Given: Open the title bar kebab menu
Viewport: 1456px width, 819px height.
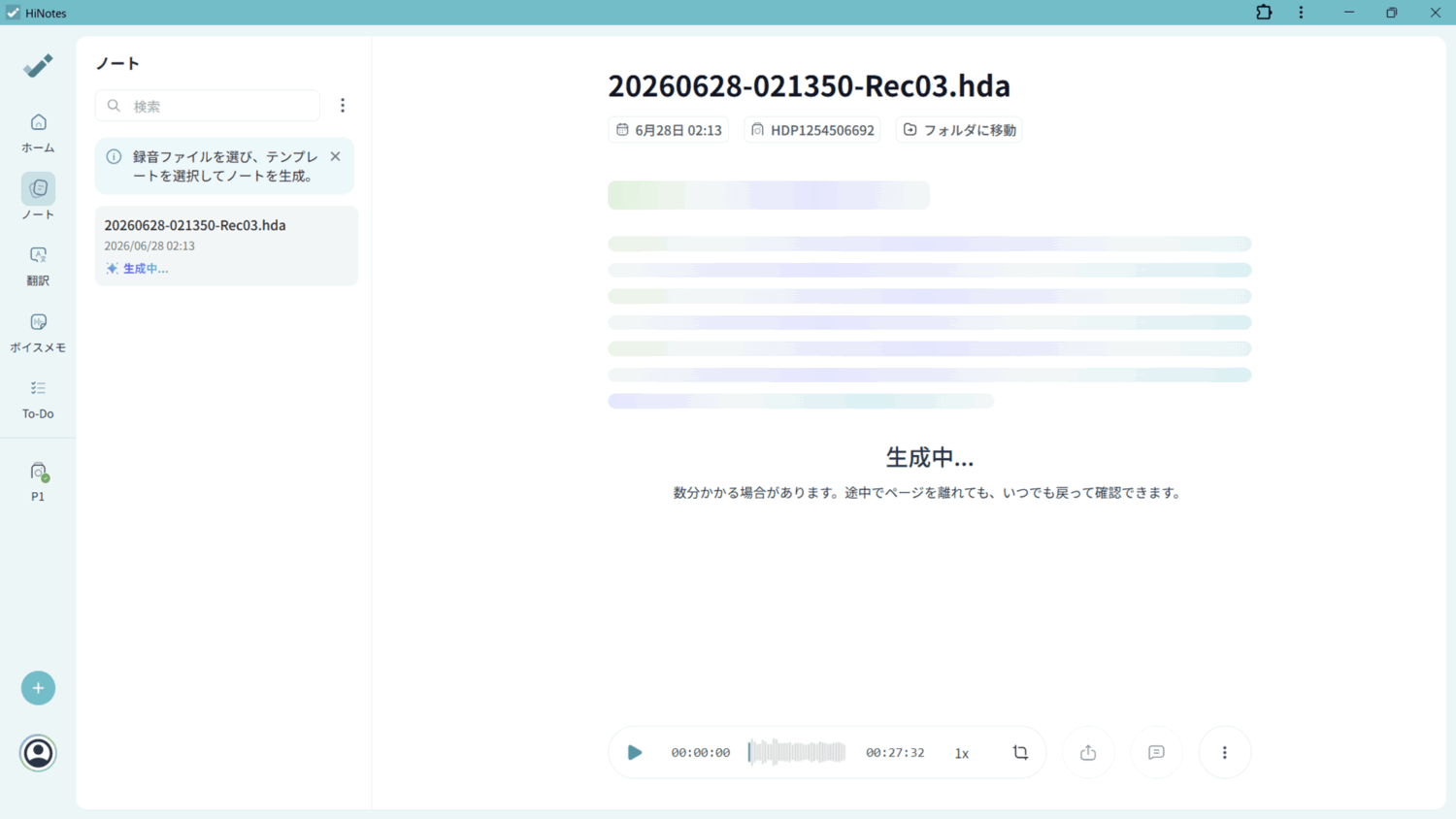Looking at the screenshot, I should 1302,13.
